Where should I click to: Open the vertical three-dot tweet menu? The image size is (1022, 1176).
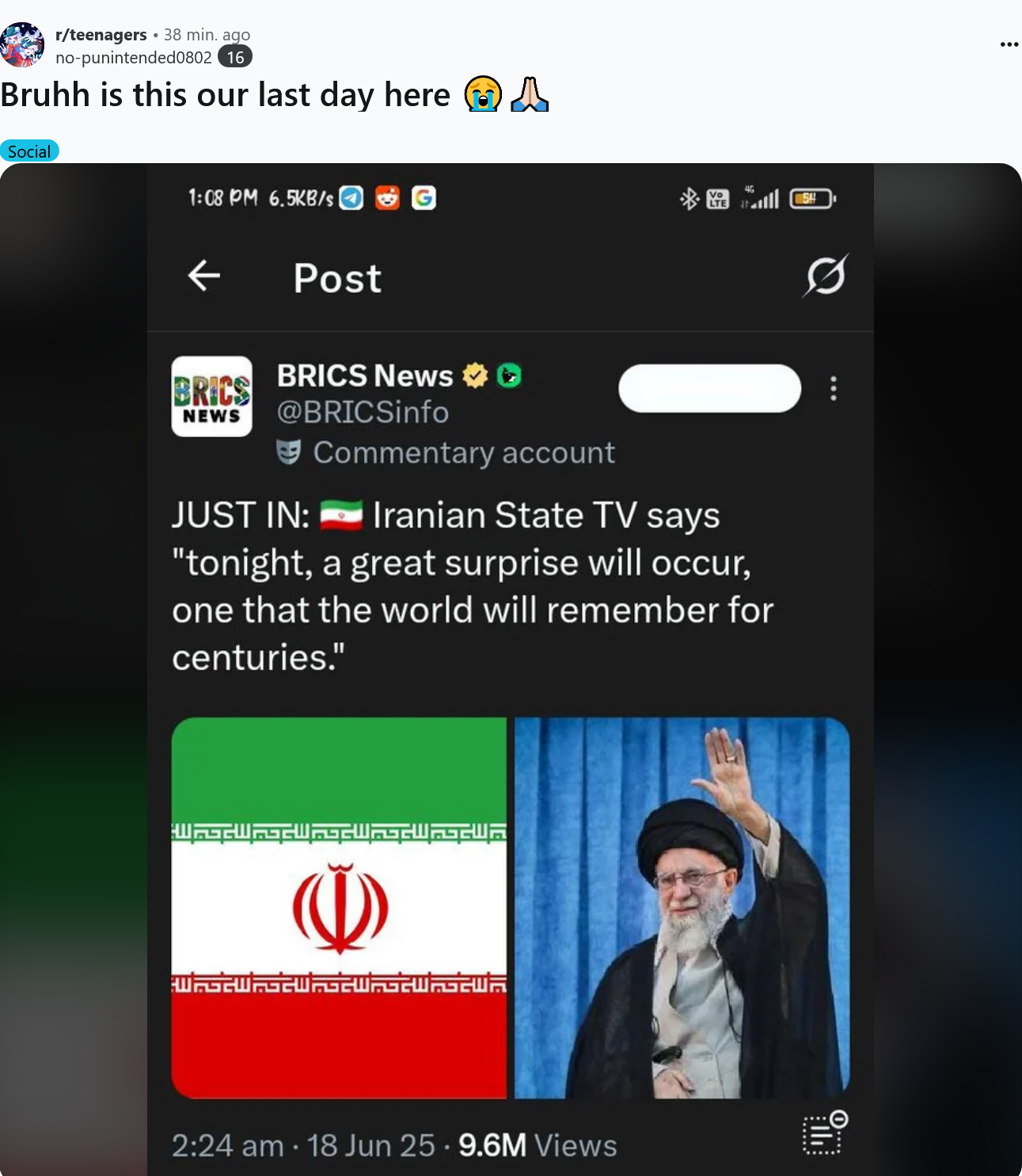pos(833,388)
